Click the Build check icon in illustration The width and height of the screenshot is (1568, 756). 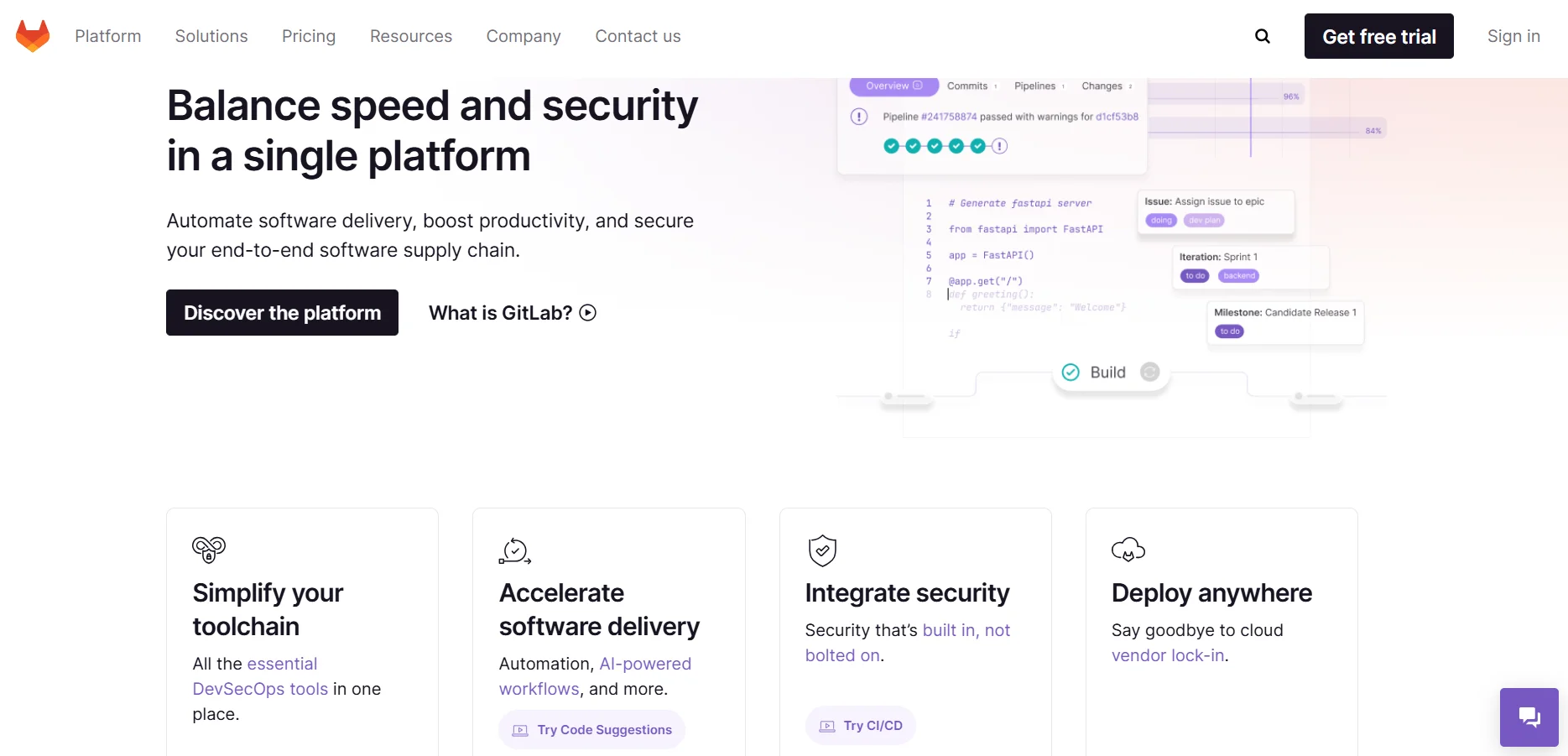click(x=1071, y=373)
